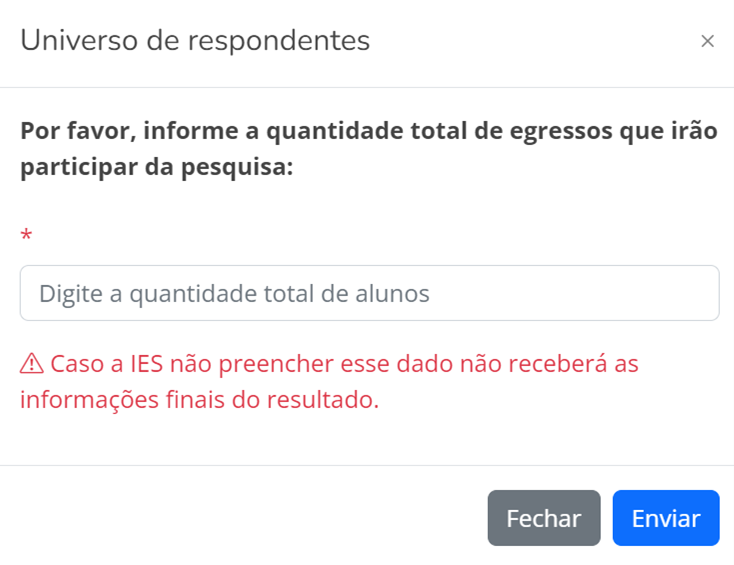Submit with the blue Enviar button
This screenshot has width=734, height=565.
tap(666, 518)
